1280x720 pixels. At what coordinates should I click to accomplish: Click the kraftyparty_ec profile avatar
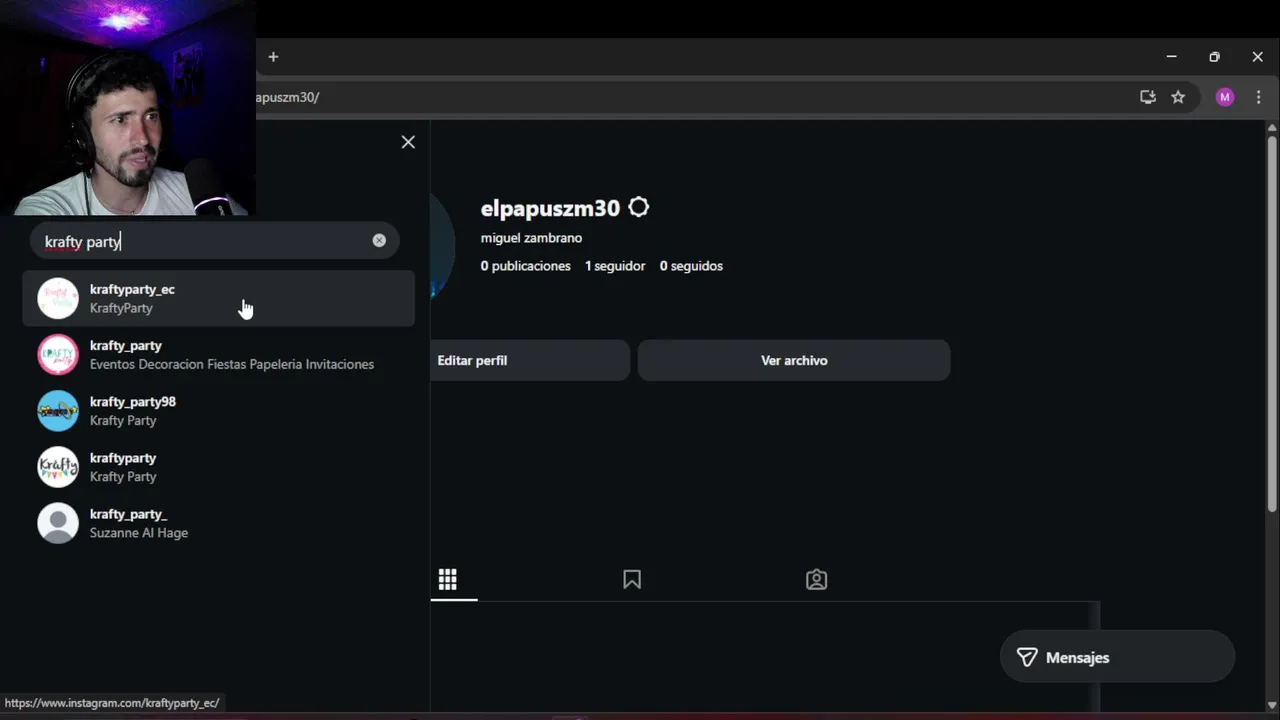pos(58,298)
